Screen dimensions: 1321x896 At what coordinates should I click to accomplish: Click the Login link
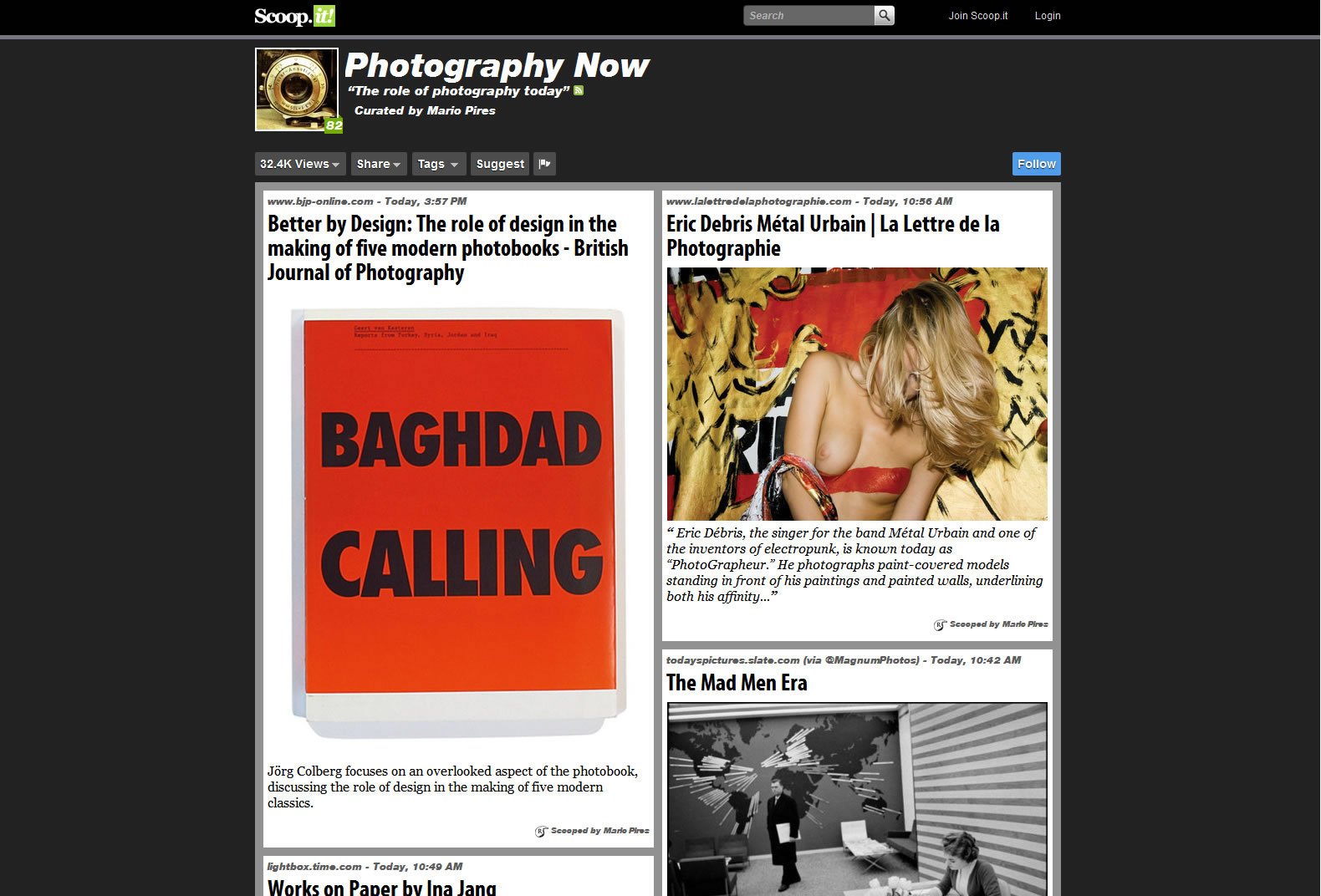(x=1047, y=16)
